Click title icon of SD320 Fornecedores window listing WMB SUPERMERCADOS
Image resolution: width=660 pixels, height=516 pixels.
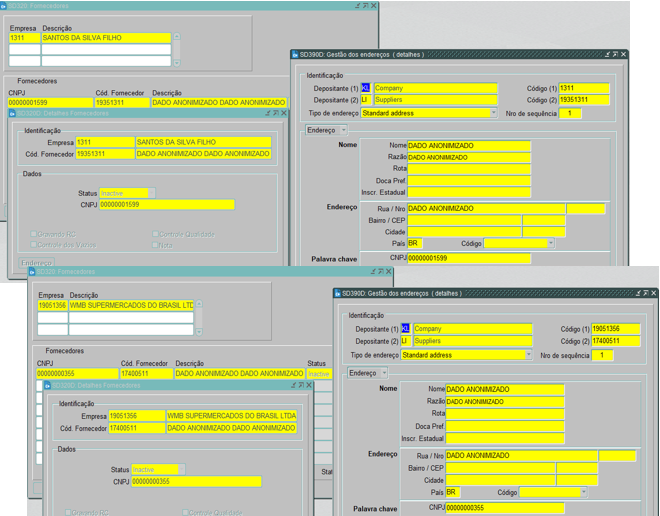pos(32,272)
